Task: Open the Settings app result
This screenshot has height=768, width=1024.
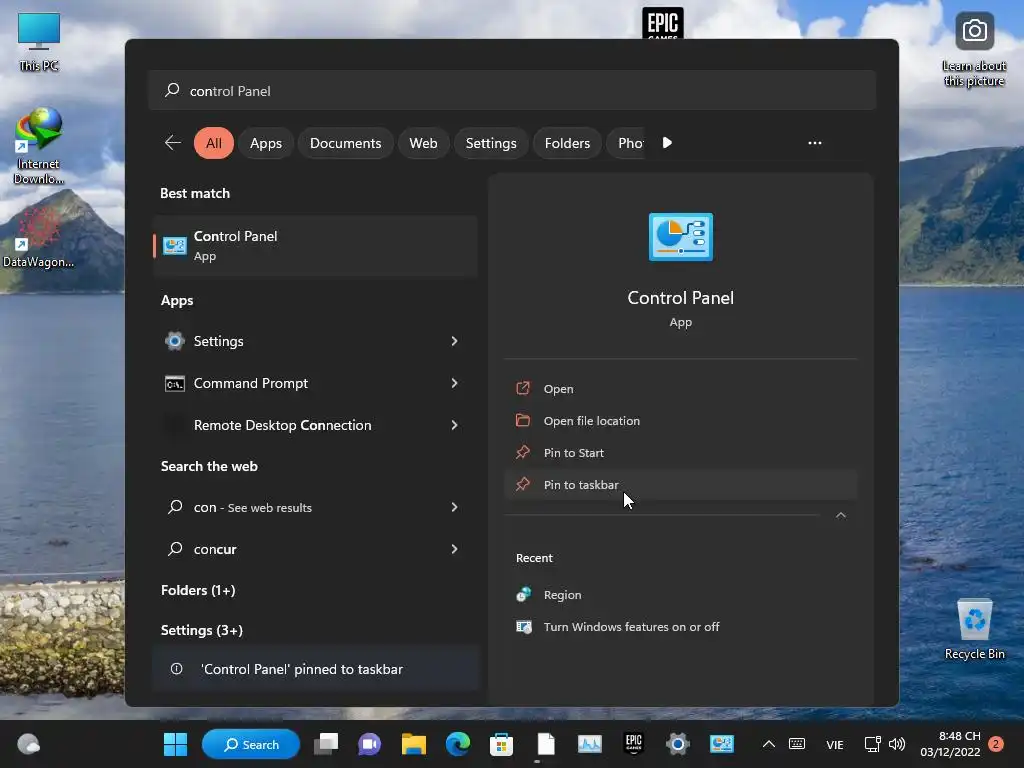Action: pyautogui.click(x=297, y=341)
